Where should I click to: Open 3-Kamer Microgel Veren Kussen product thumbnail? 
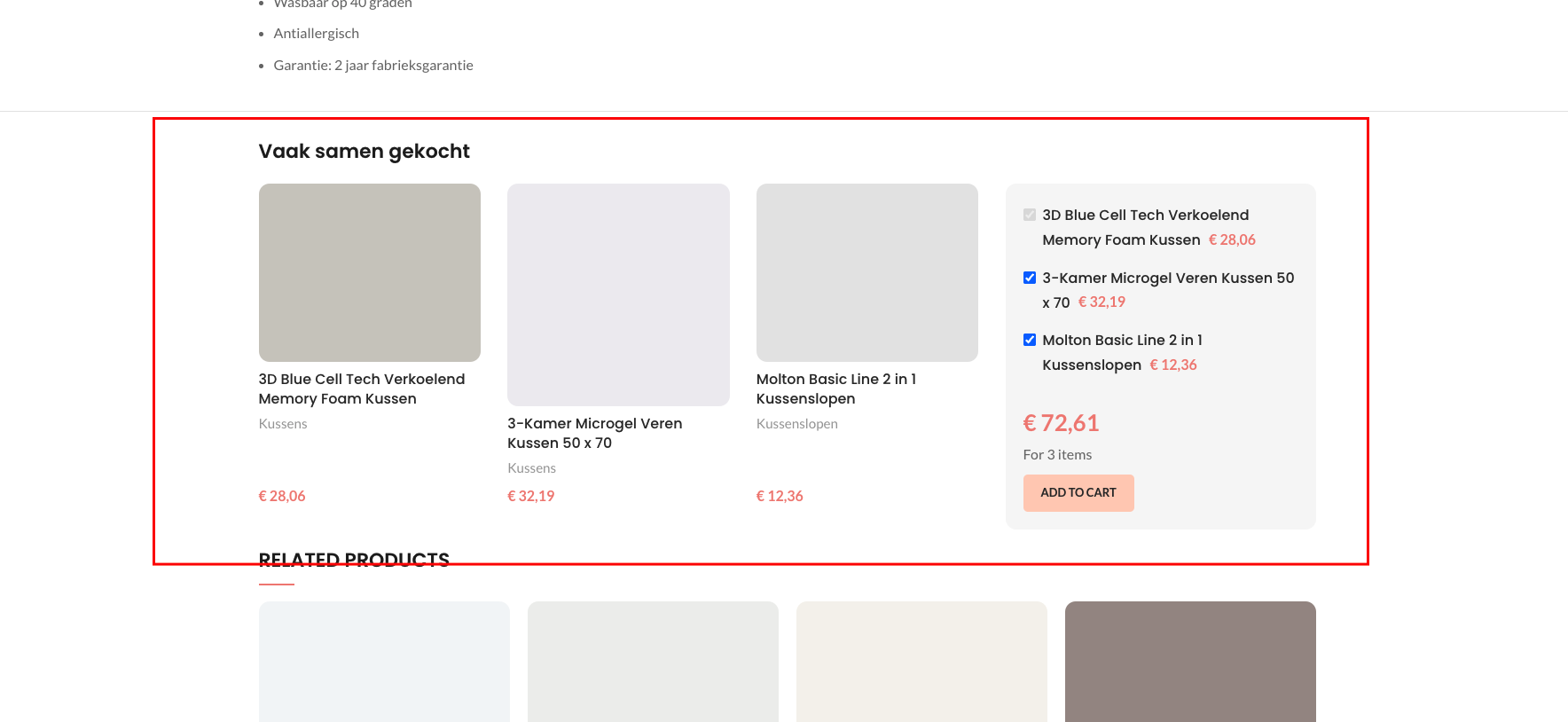pos(618,294)
